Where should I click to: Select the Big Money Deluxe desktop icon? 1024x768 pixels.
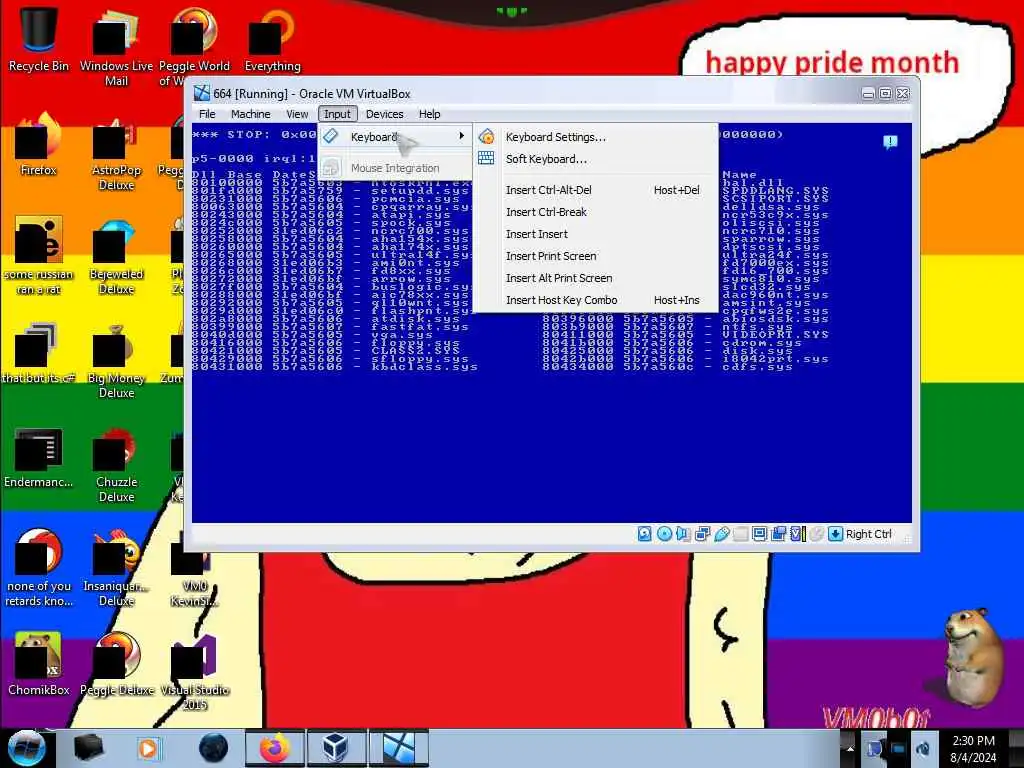point(116,360)
